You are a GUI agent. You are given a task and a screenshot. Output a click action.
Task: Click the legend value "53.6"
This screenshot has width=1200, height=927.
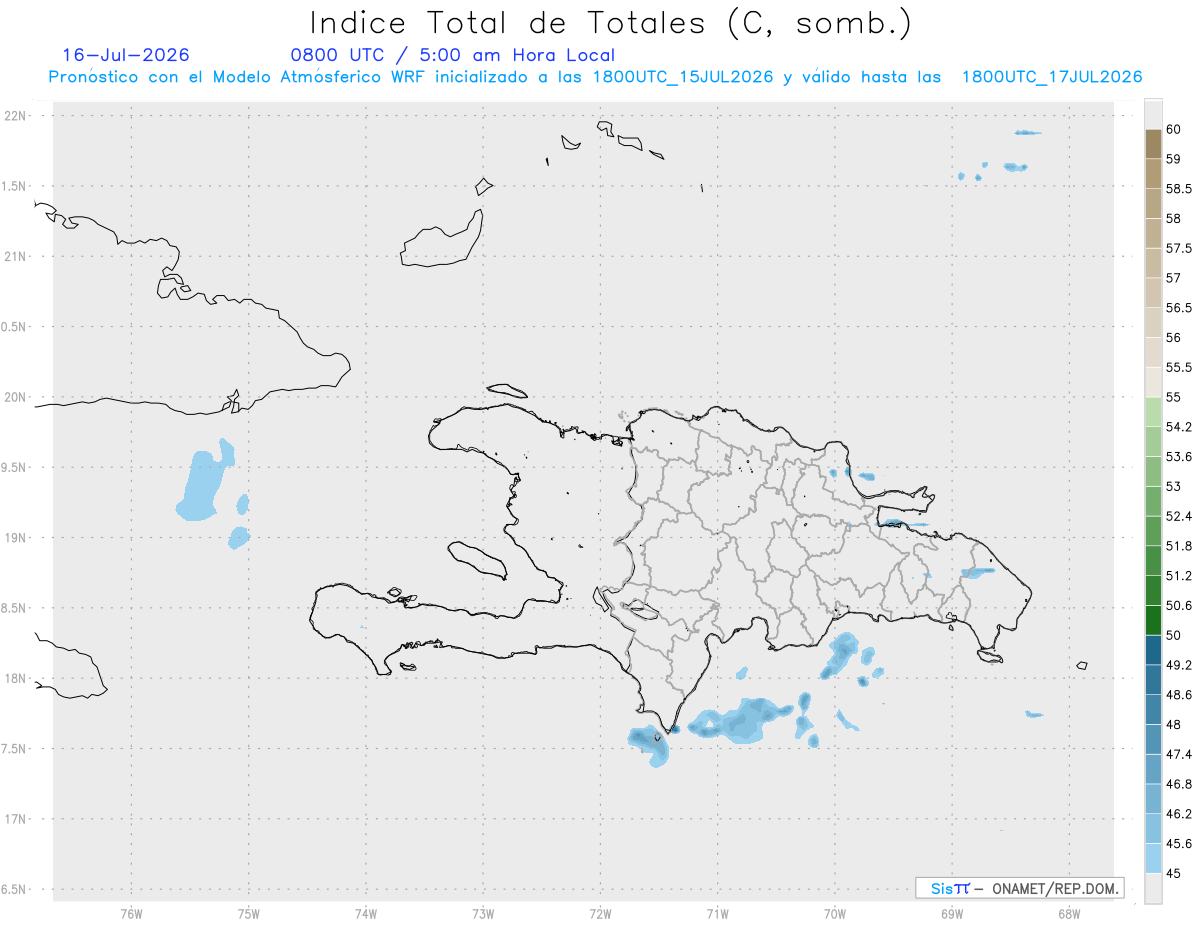[1179, 457]
